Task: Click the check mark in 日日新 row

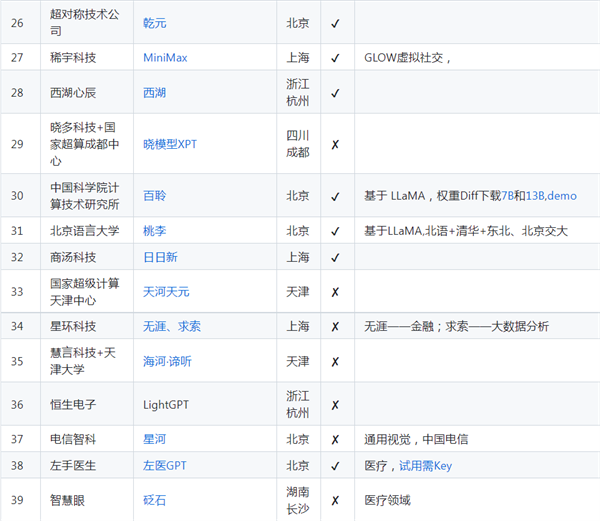Action: click(x=335, y=257)
